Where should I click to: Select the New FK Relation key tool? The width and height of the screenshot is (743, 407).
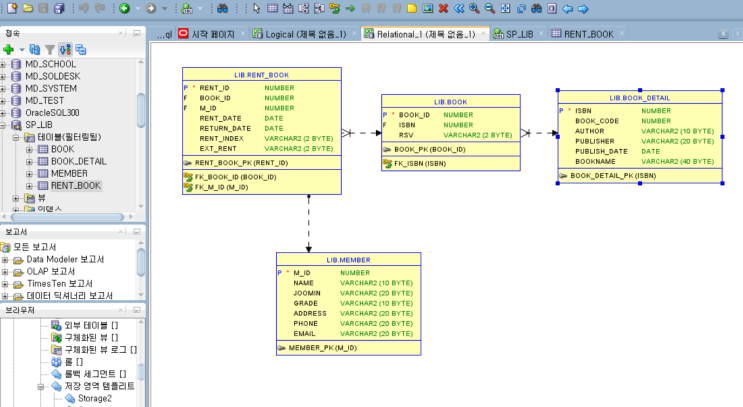335,8
